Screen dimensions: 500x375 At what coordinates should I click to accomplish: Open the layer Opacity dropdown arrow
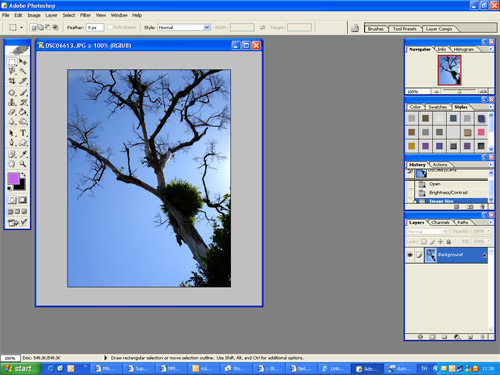coord(489,231)
